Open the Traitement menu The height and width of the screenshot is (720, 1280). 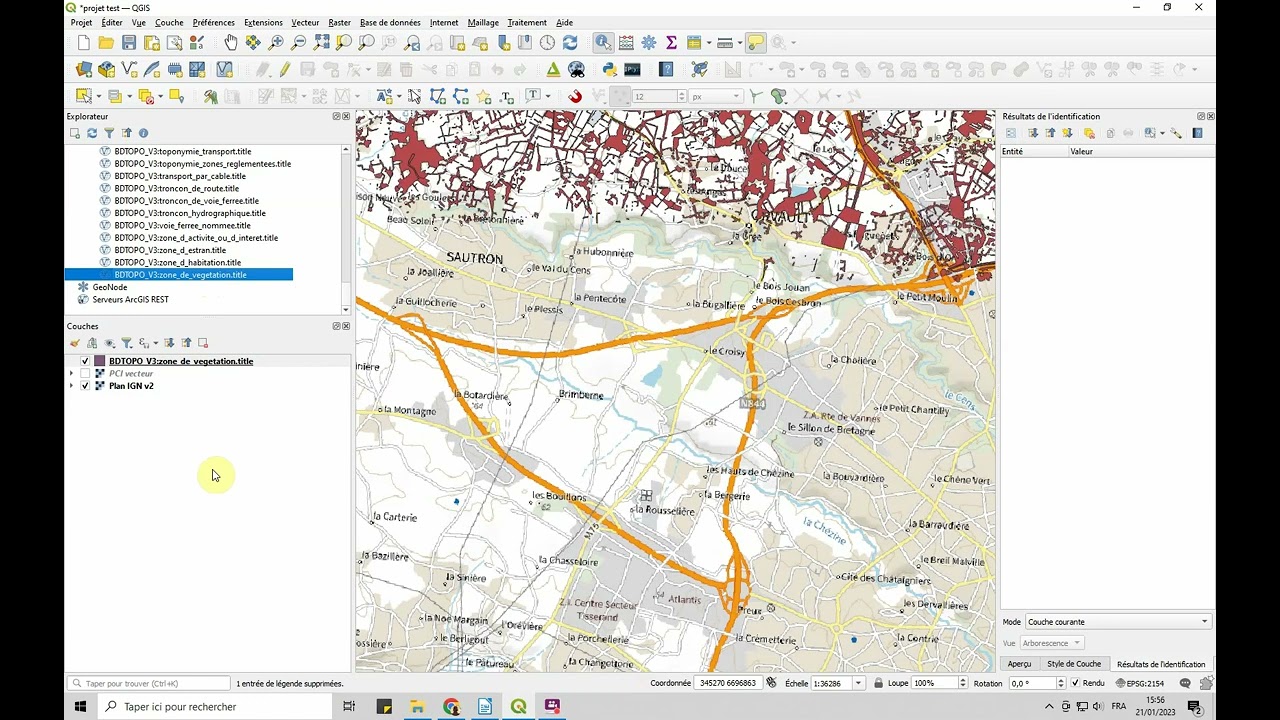tap(527, 22)
